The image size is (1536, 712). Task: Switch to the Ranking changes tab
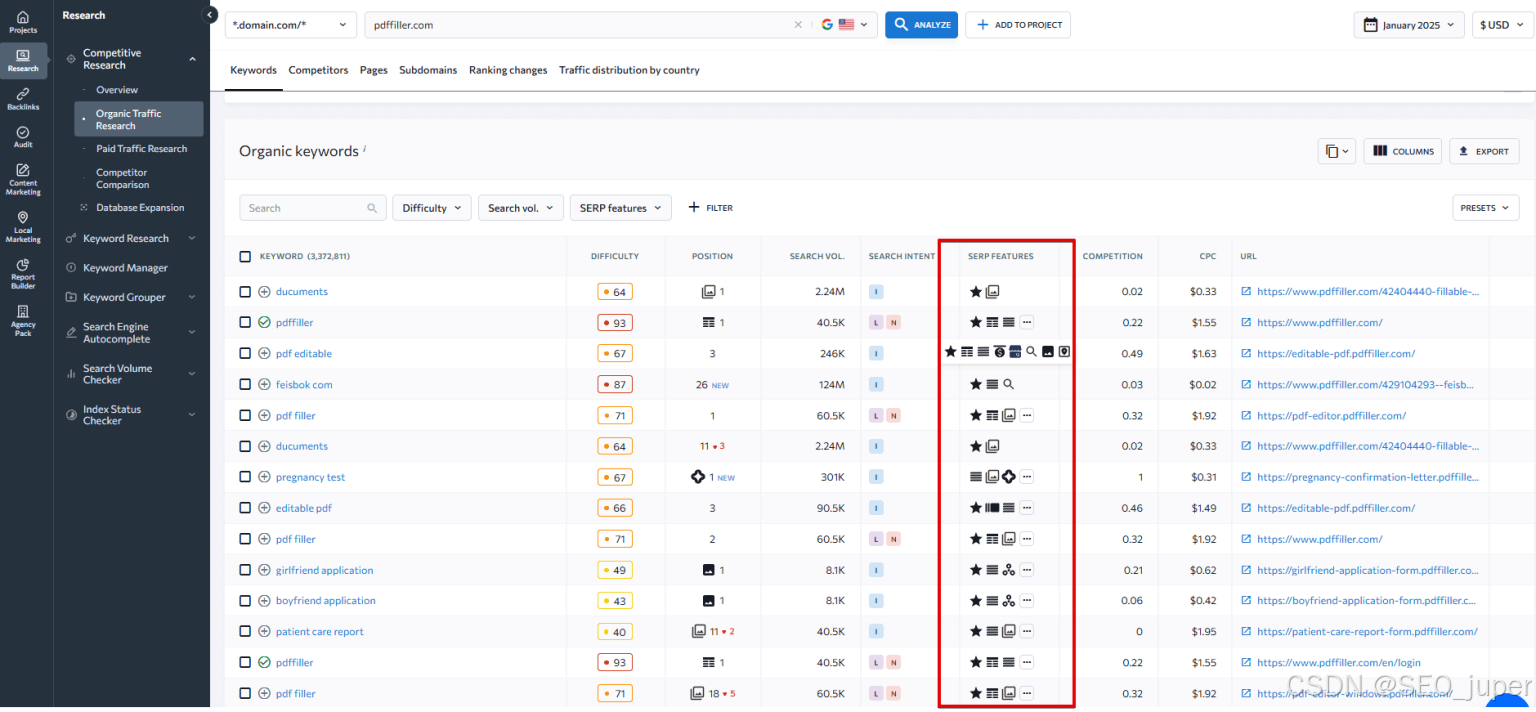point(508,70)
